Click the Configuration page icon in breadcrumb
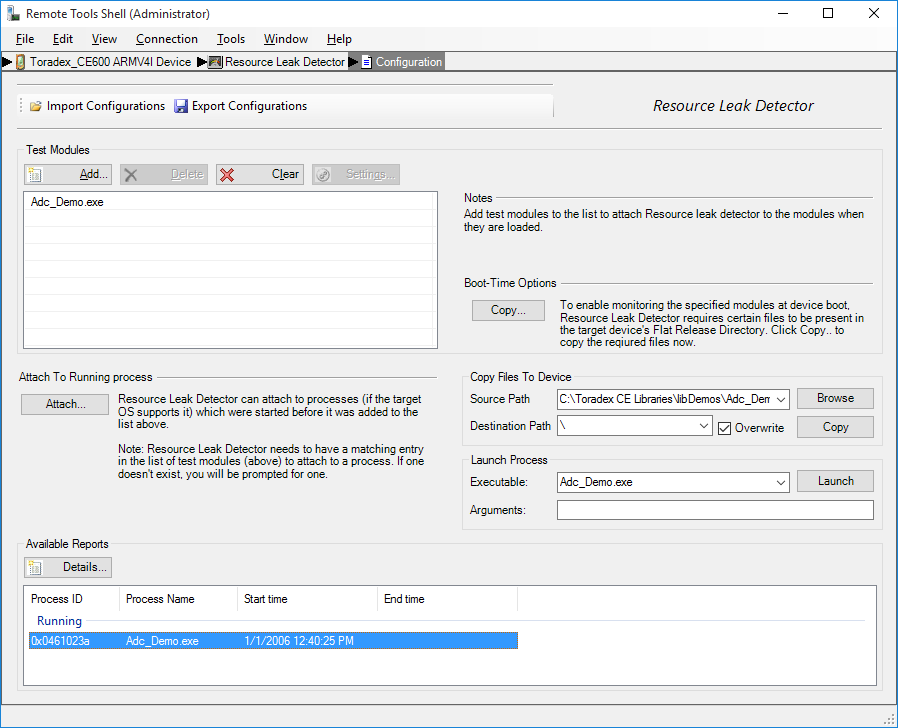This screenshot has width=898, height=728. [367, 62]
